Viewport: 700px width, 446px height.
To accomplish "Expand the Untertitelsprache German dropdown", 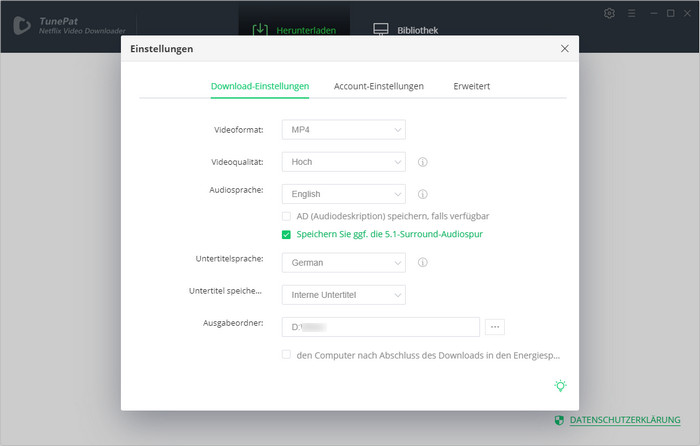I will 343,263.
